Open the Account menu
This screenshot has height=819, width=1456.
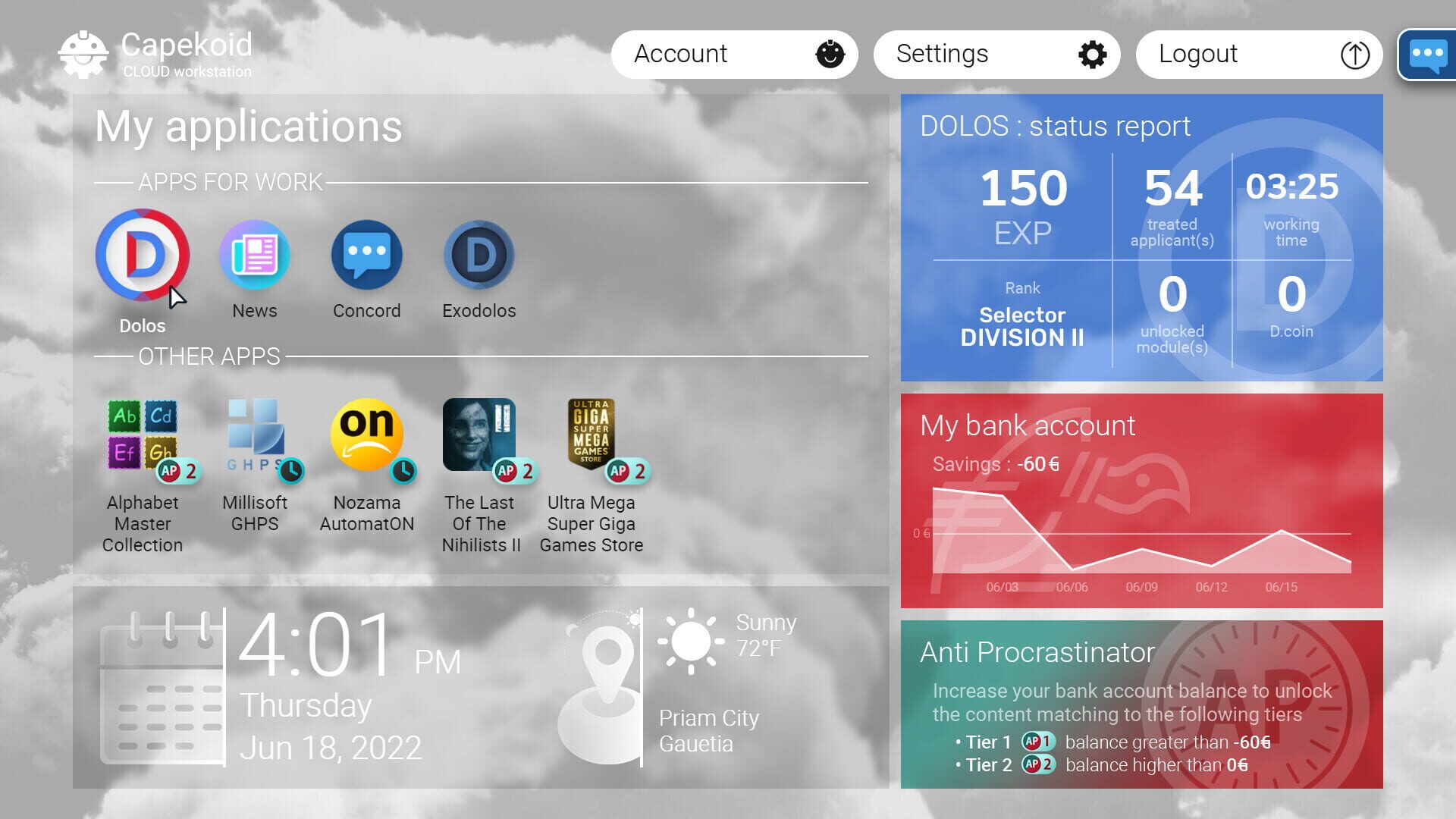coord(733,54)
